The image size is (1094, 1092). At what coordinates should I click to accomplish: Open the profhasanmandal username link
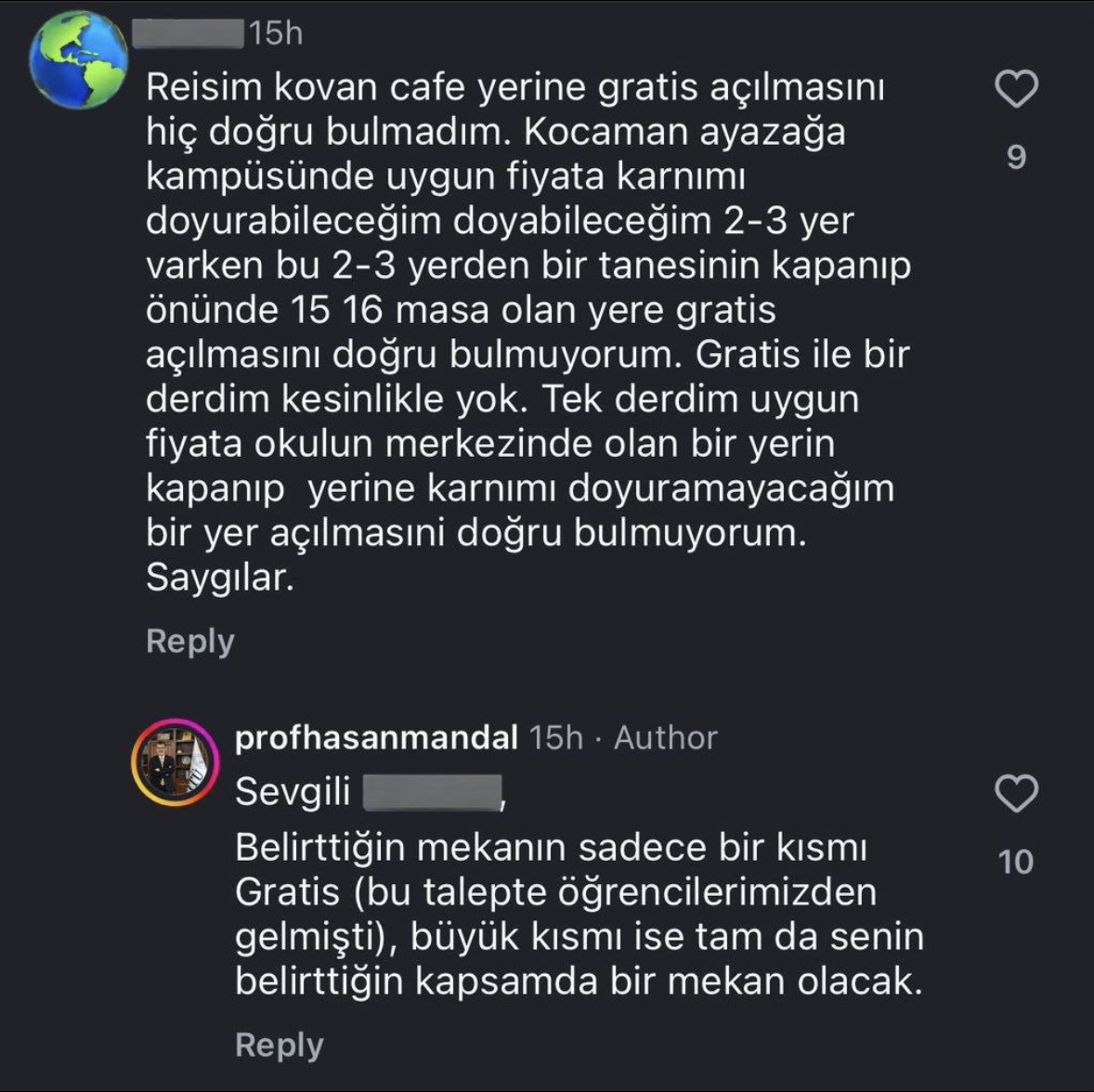pos(375,739)
